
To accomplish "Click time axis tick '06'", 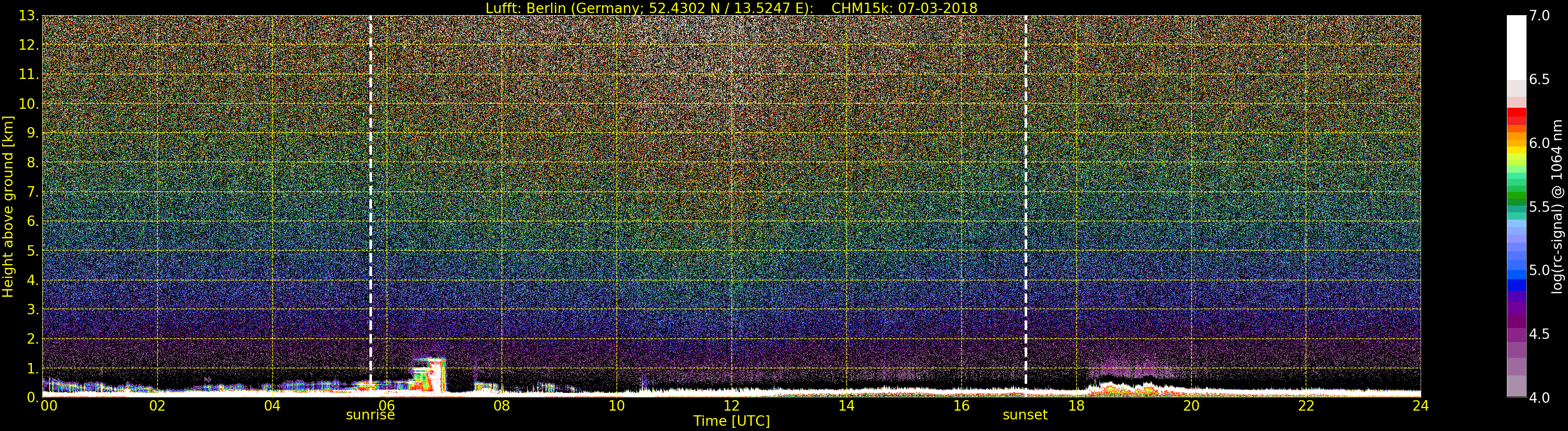I will click(x=387, y=405).
